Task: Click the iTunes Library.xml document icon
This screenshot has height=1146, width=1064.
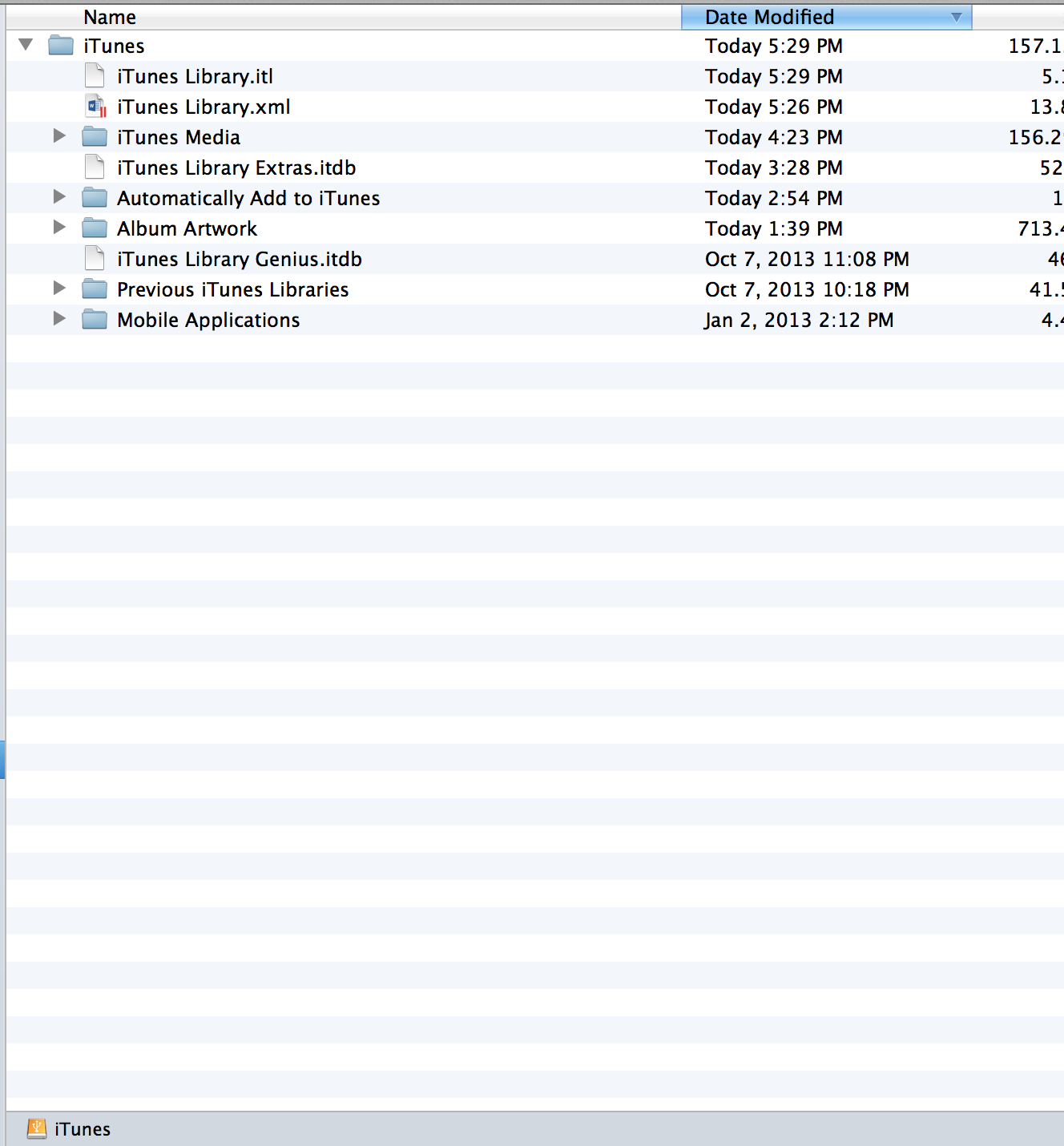Action: tap(96, 107)
